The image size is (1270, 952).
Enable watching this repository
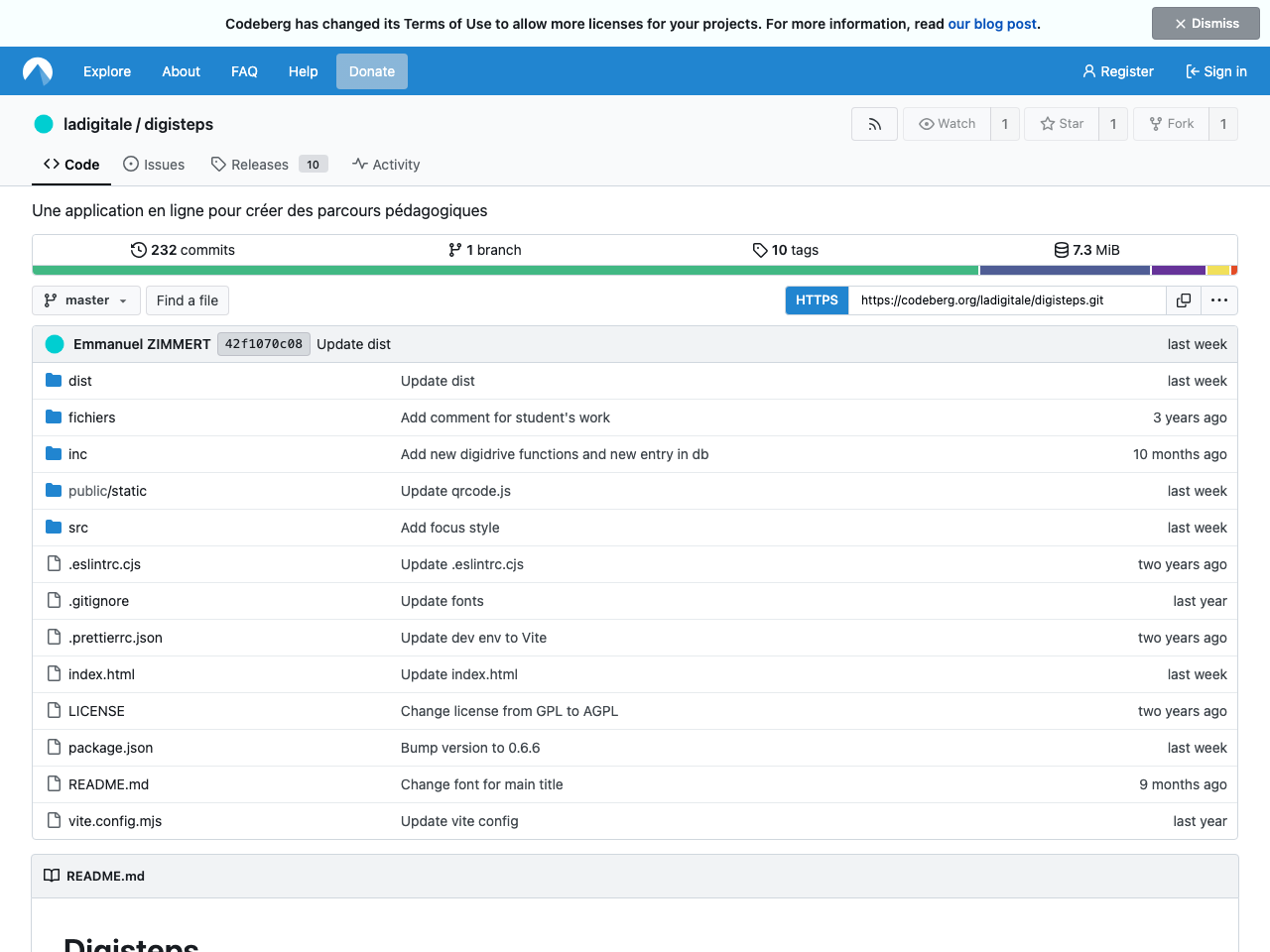tap(947, 123)
